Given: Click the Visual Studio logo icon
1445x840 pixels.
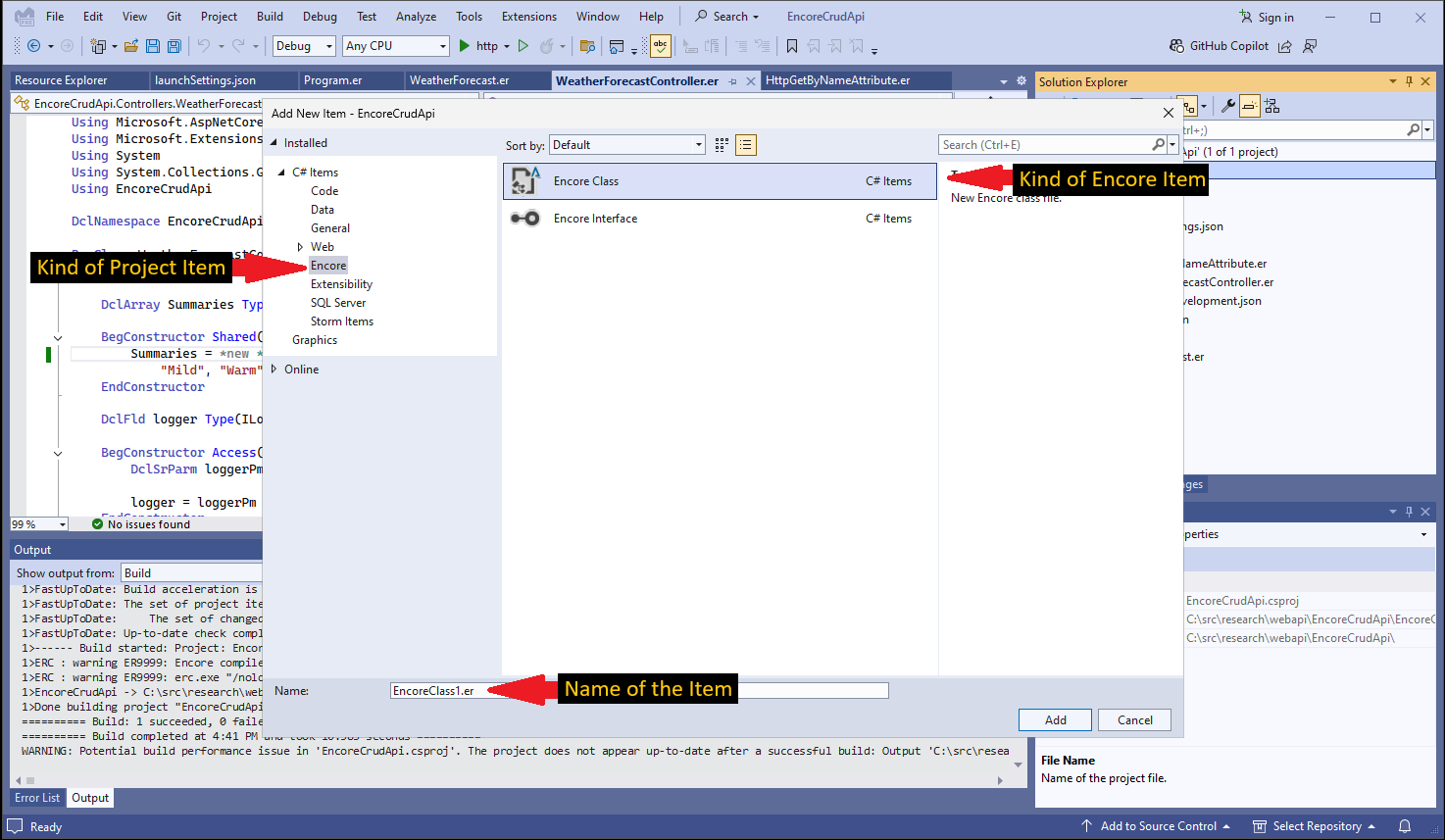Looking at the screenshot, I should pyautogui.click(x=25, y=17).
